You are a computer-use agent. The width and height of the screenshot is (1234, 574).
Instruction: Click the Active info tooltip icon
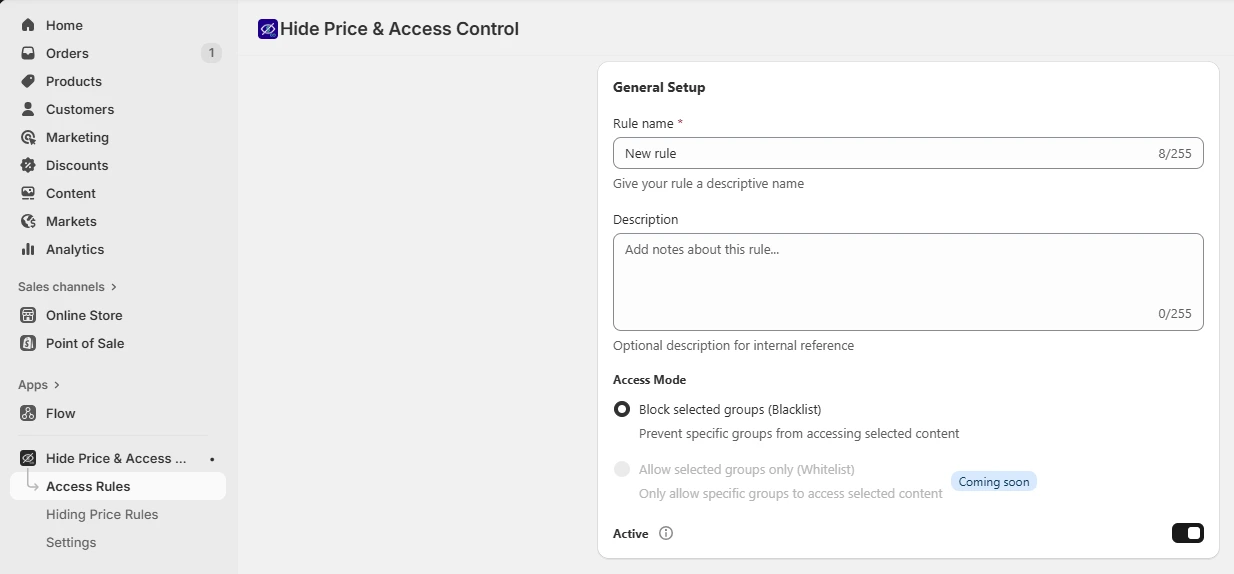point(666,533)
